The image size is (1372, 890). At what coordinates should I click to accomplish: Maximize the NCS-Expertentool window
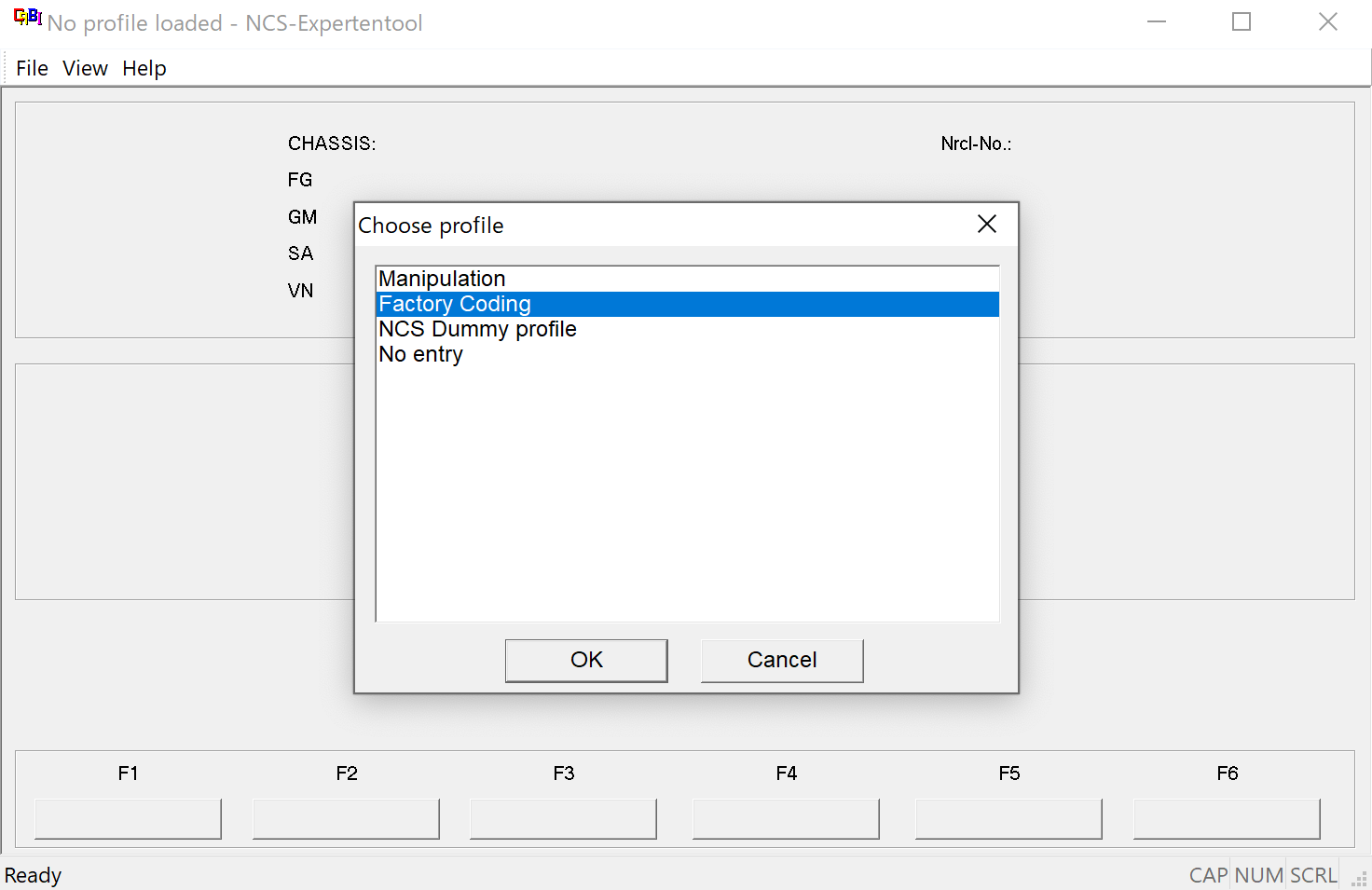(1242, 22)
